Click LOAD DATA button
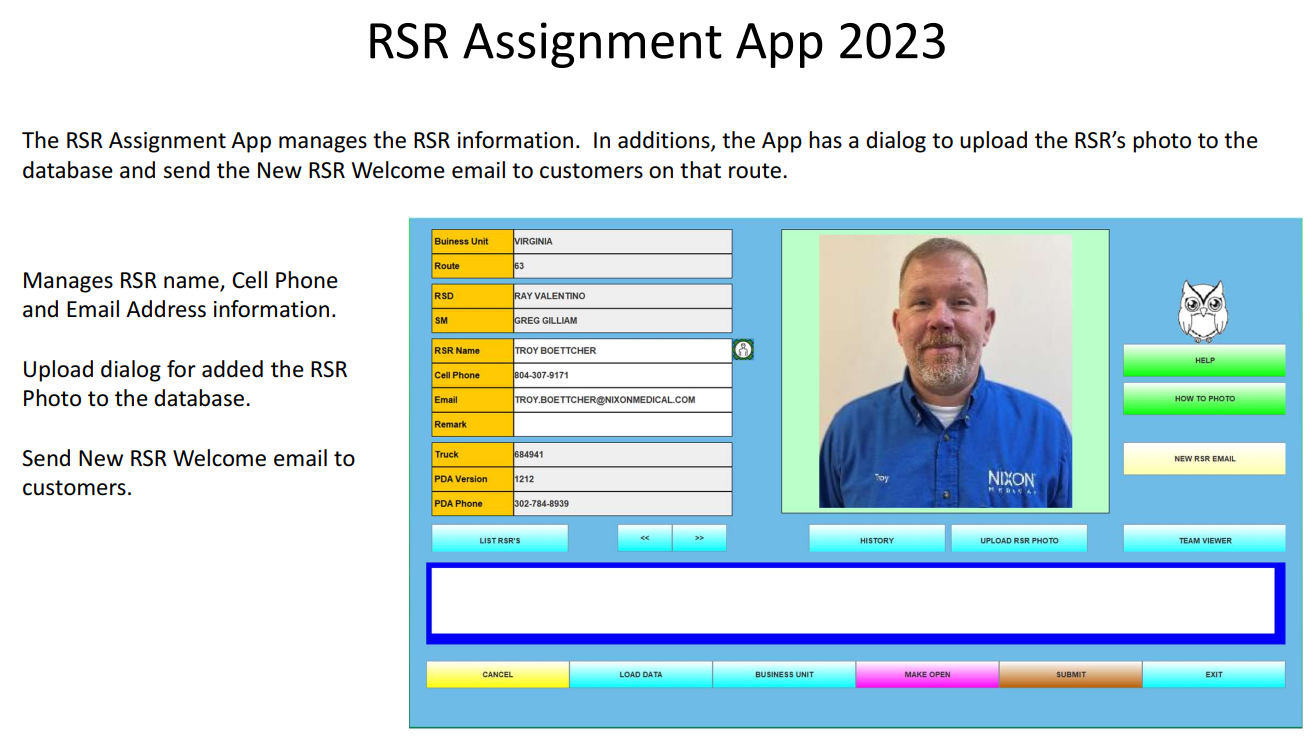 pos(641,674)
